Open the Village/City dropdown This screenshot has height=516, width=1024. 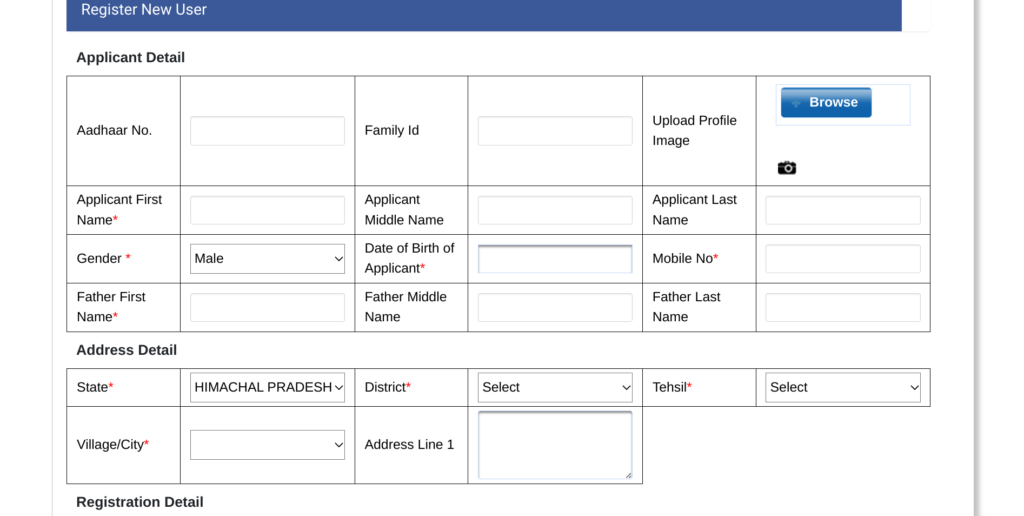267,445
